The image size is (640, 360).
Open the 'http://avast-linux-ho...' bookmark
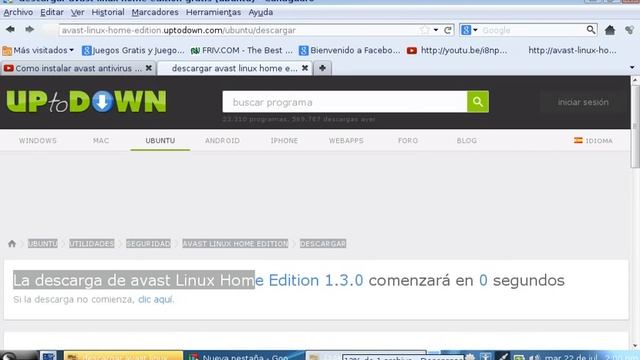[572, 50]
